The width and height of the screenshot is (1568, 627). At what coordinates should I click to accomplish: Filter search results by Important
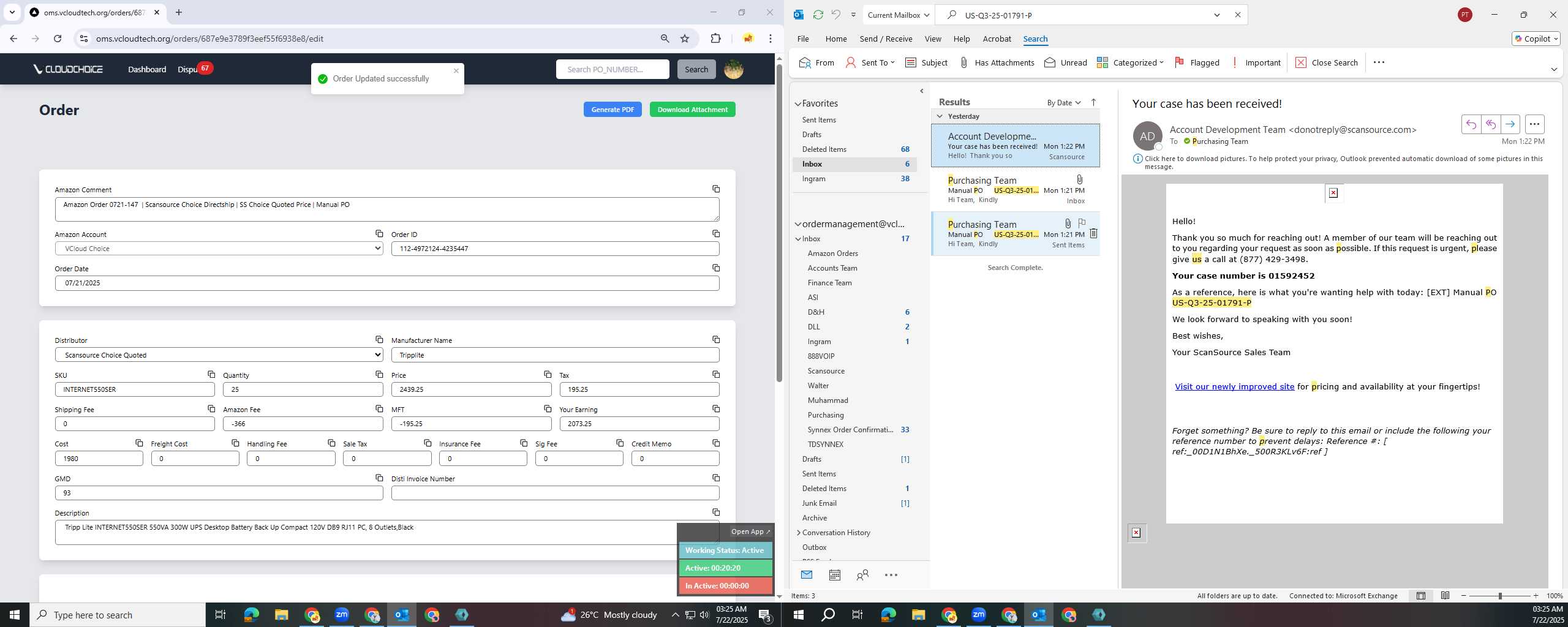click(1255, 62)
